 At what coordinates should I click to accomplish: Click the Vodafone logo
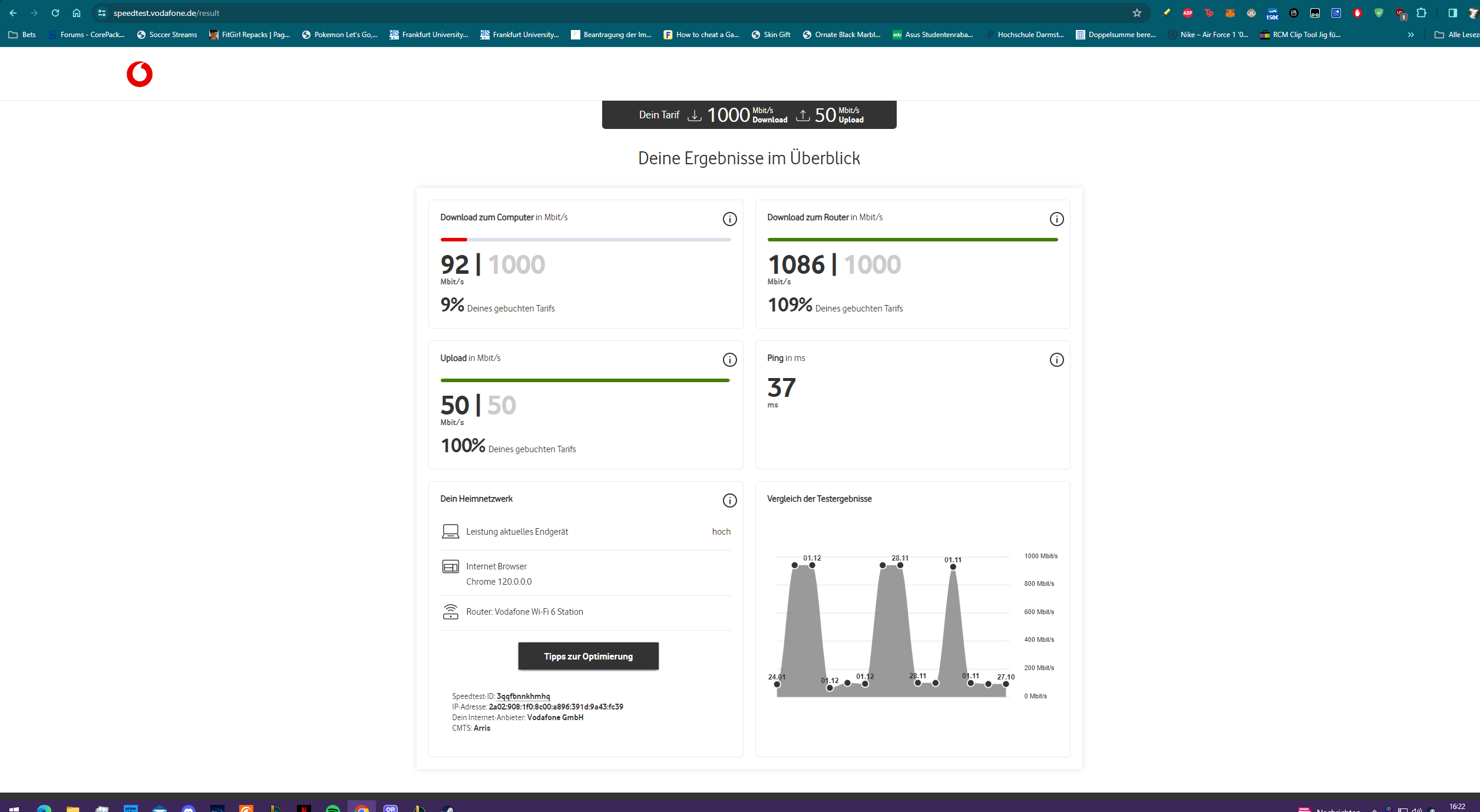tap(140, 74)
